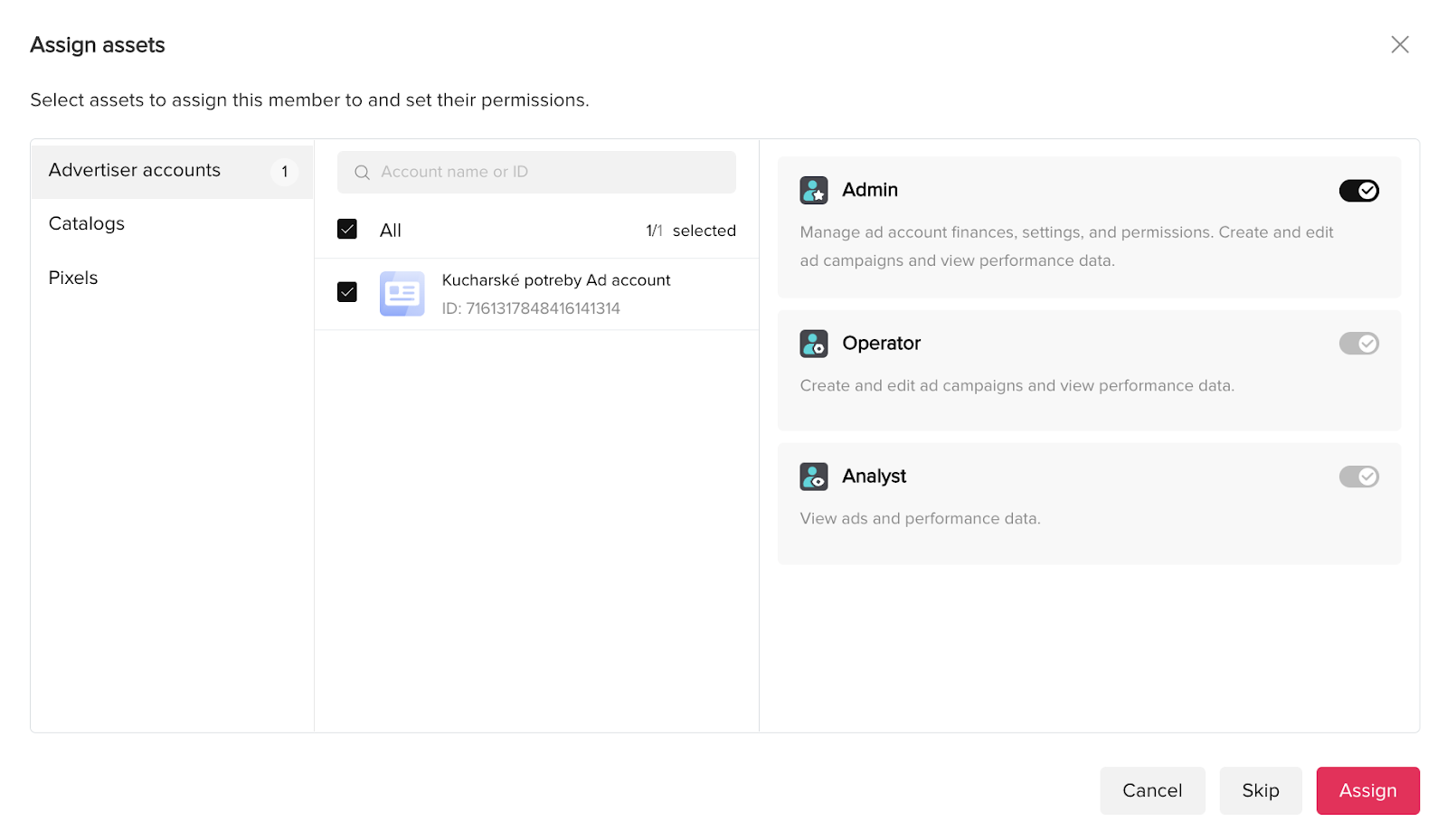Click the Admin role icon
Viewport: 1447px width, 840px height.
(x=814, y=190)
